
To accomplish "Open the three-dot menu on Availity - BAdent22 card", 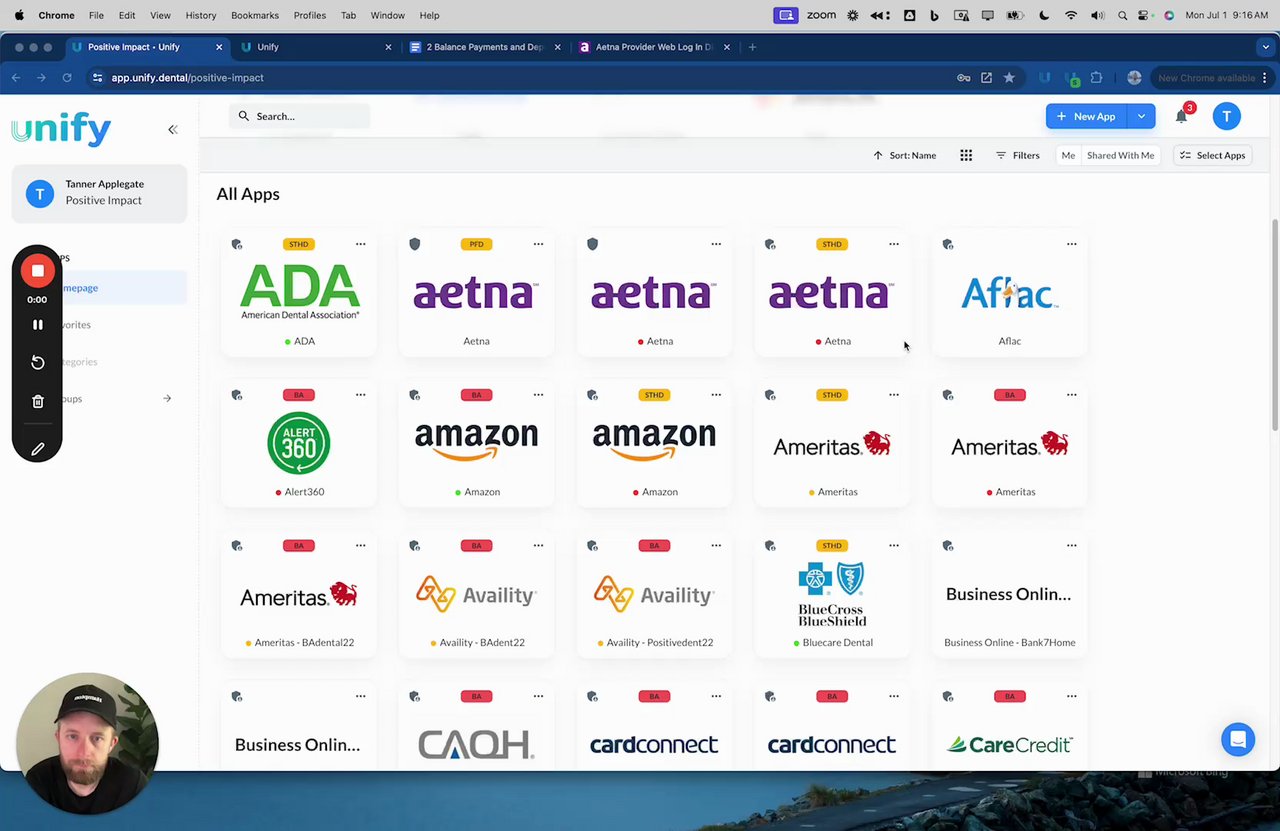I will (x=538, y=546).
